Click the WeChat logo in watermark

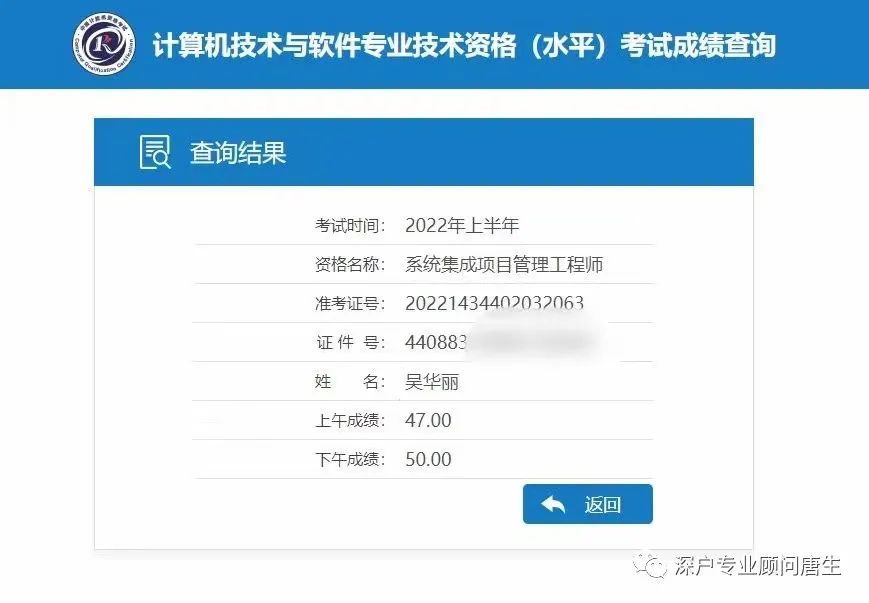pos(650,566)
